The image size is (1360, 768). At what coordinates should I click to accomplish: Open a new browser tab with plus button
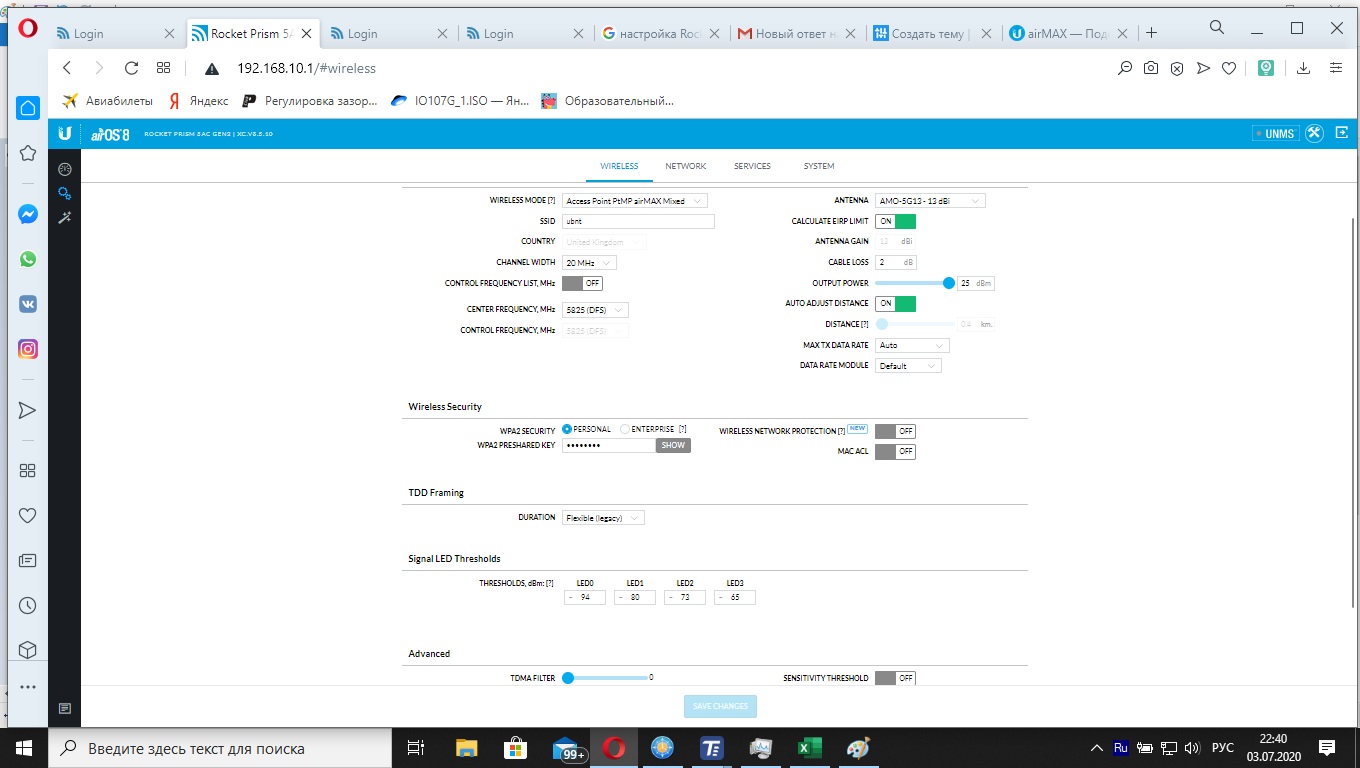tap(1151, 33)
